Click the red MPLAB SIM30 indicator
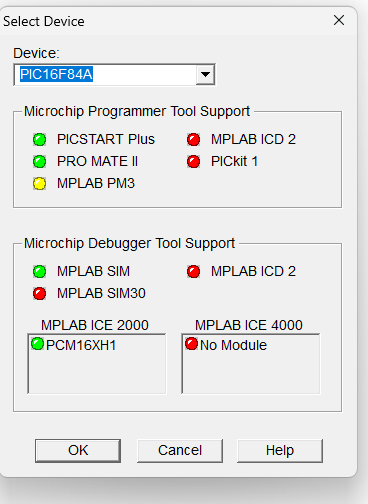The width and height of the screenshot is (368, 504). pos(40,293)
